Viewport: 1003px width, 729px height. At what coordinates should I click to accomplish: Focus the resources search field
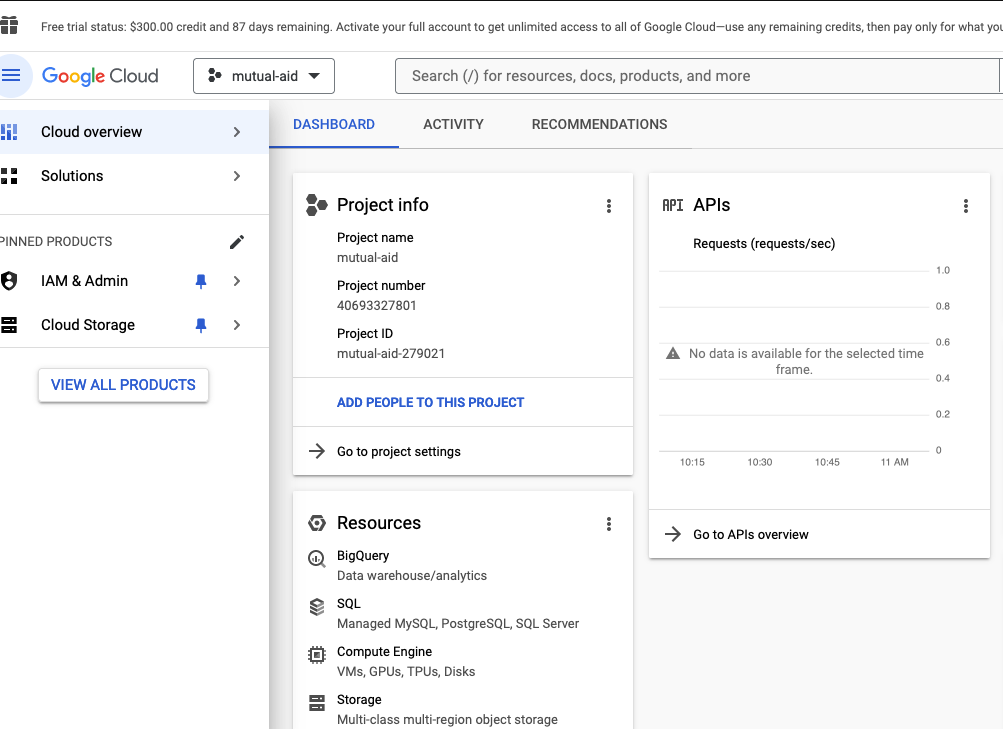(x=697, y=76)
